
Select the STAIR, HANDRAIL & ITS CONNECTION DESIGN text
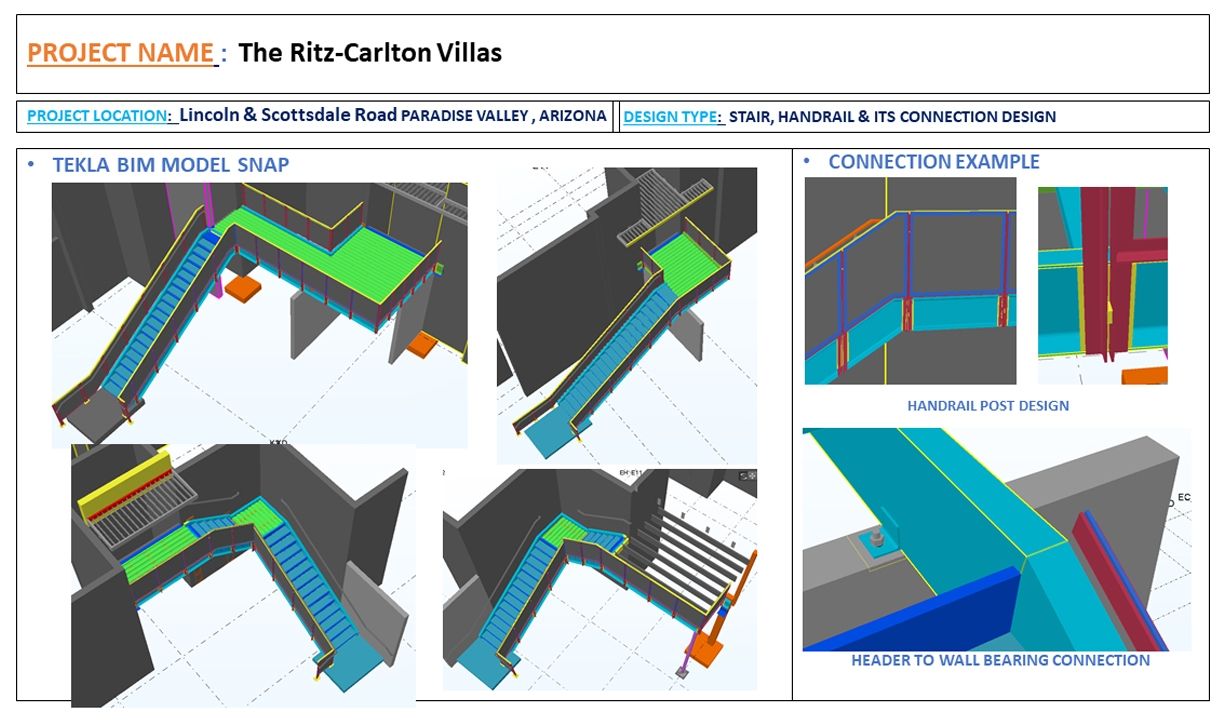[x=892, y=117]
